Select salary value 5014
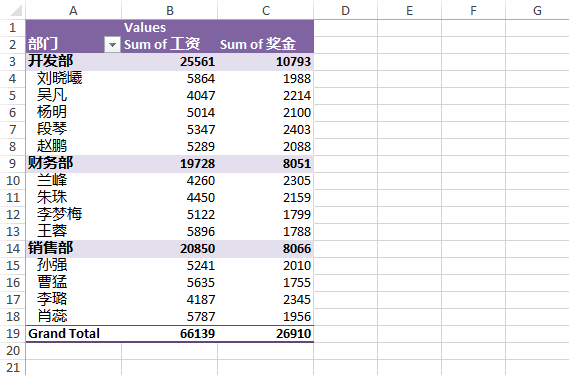Image resolution: width=569 pixels, height=375 pixels. 201,113
